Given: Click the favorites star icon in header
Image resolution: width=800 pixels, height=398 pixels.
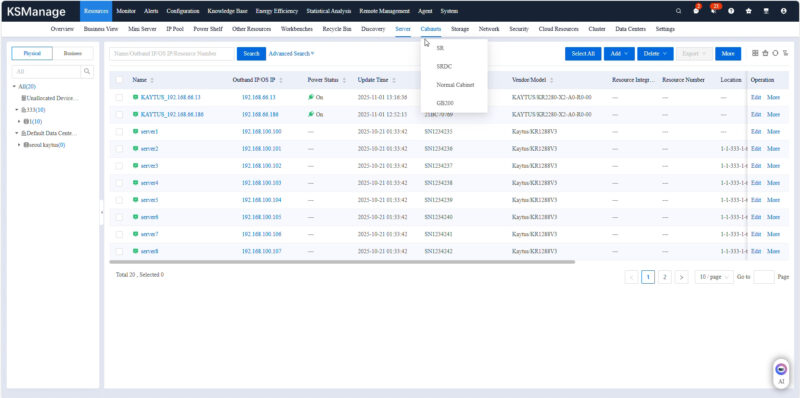Looking at the screenshot, I should point(748,11).
